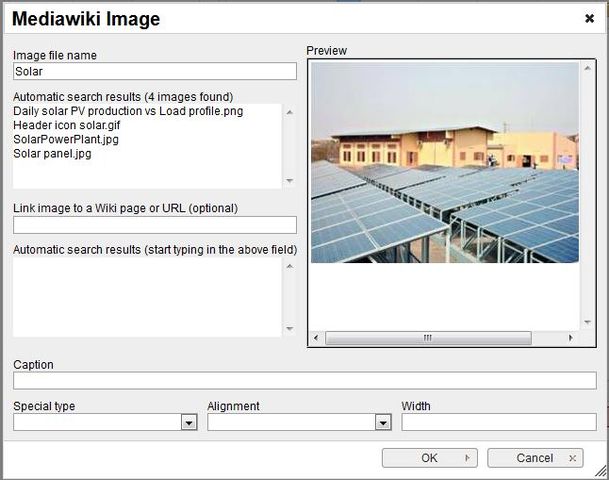Viewport: 609px width, 480px height.
Task: Open the Special type dropdown
Action: tap(188, 423)
